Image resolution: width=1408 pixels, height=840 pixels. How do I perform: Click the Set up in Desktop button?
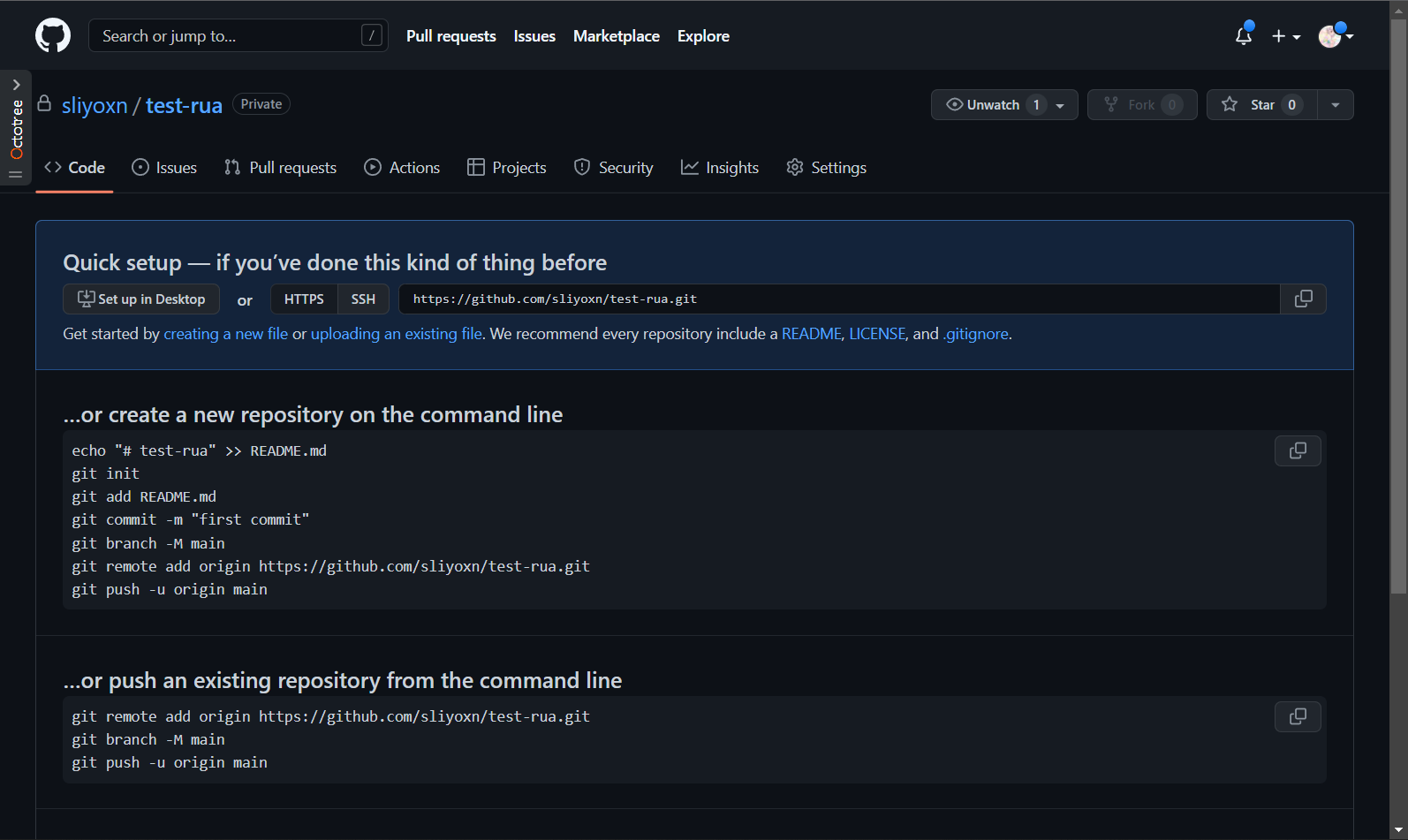coord(141,299)
